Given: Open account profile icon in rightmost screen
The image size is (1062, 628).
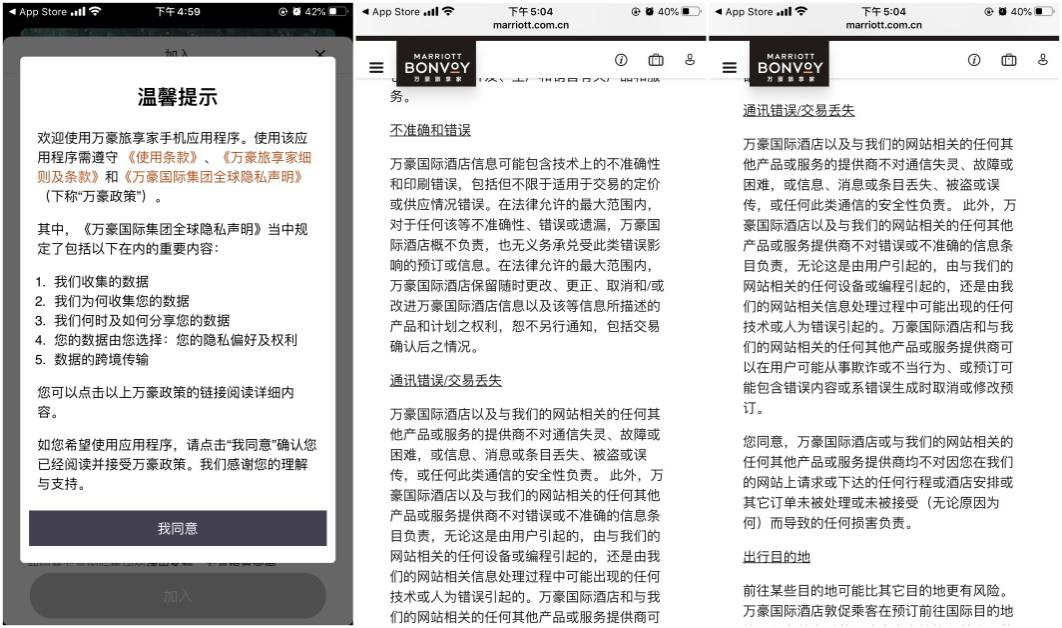Looking at the screenshot, I should click(1043, 60).
